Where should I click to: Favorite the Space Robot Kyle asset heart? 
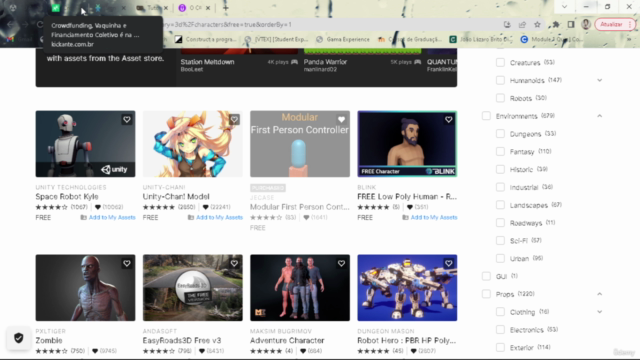pyautogui.click(x=127, y=120)
